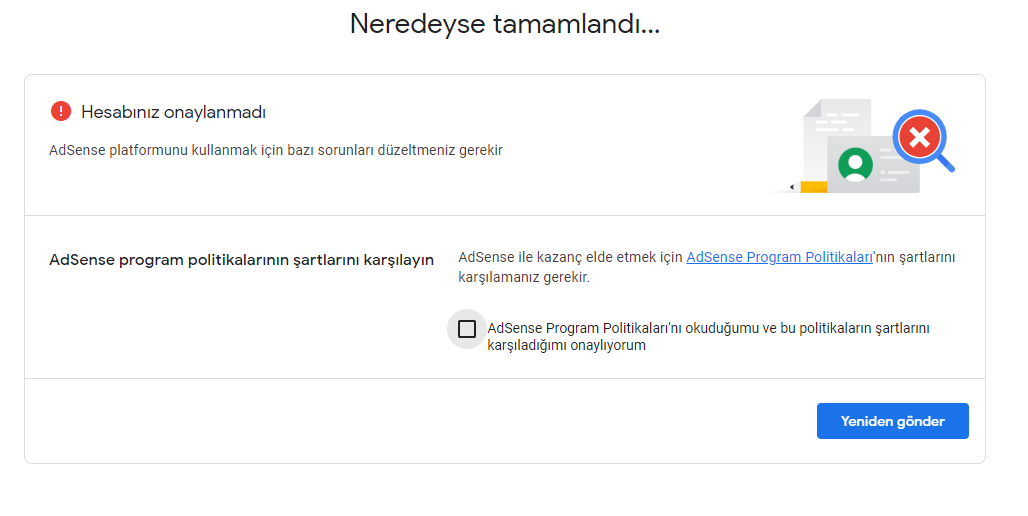Viewport: 1028px width, 516px height.
Task: Click the red exclamation error icon
Action: 61,111
